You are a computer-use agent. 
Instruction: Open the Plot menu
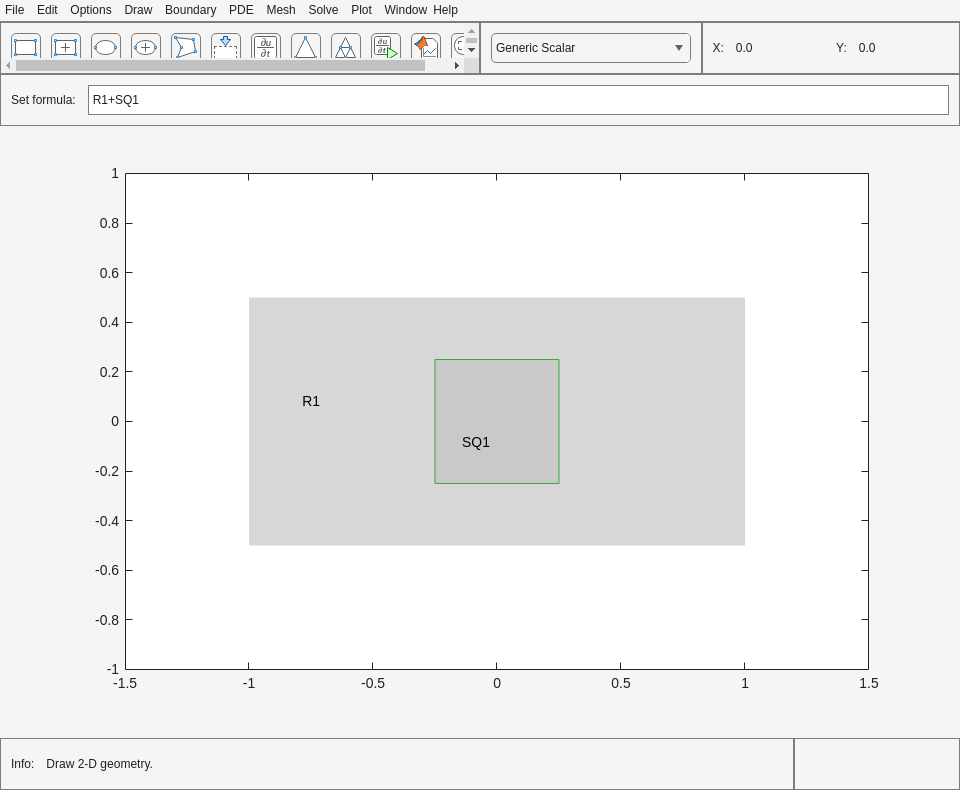tap(361, 10)
